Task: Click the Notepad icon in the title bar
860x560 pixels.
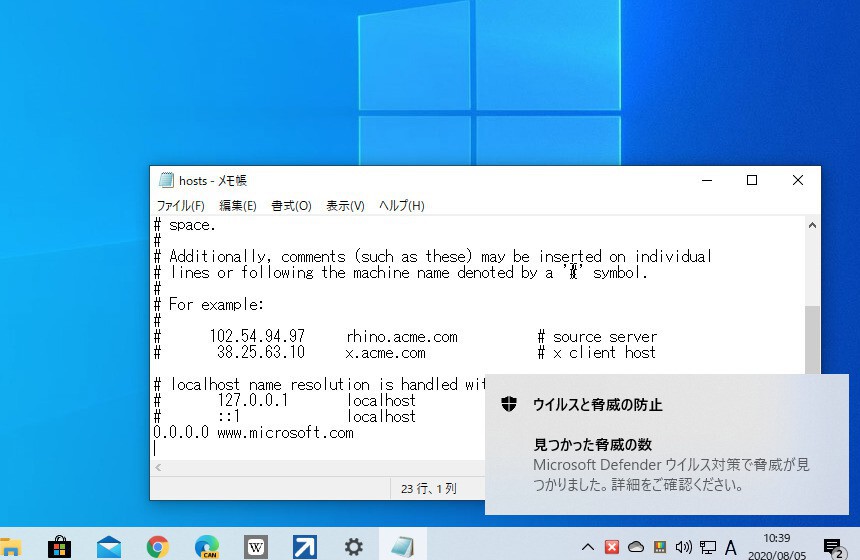Action: (166, 180)
